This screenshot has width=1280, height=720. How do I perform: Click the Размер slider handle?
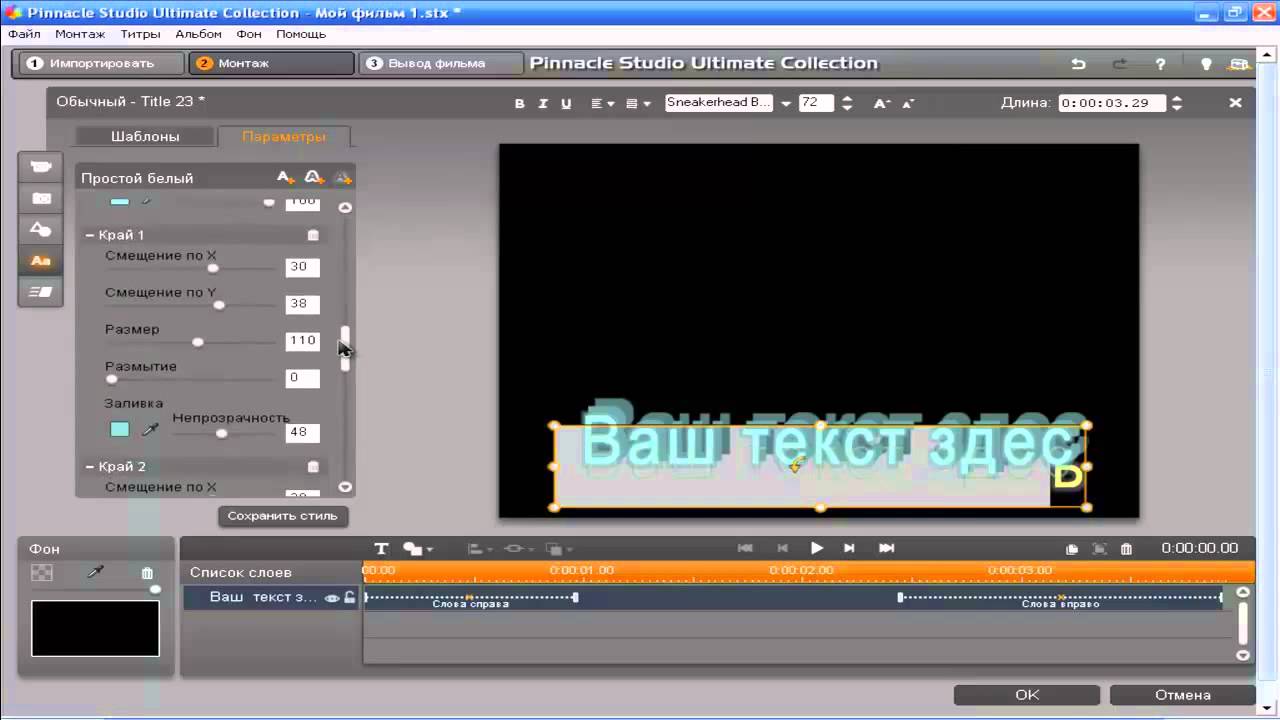coord(197,342)
